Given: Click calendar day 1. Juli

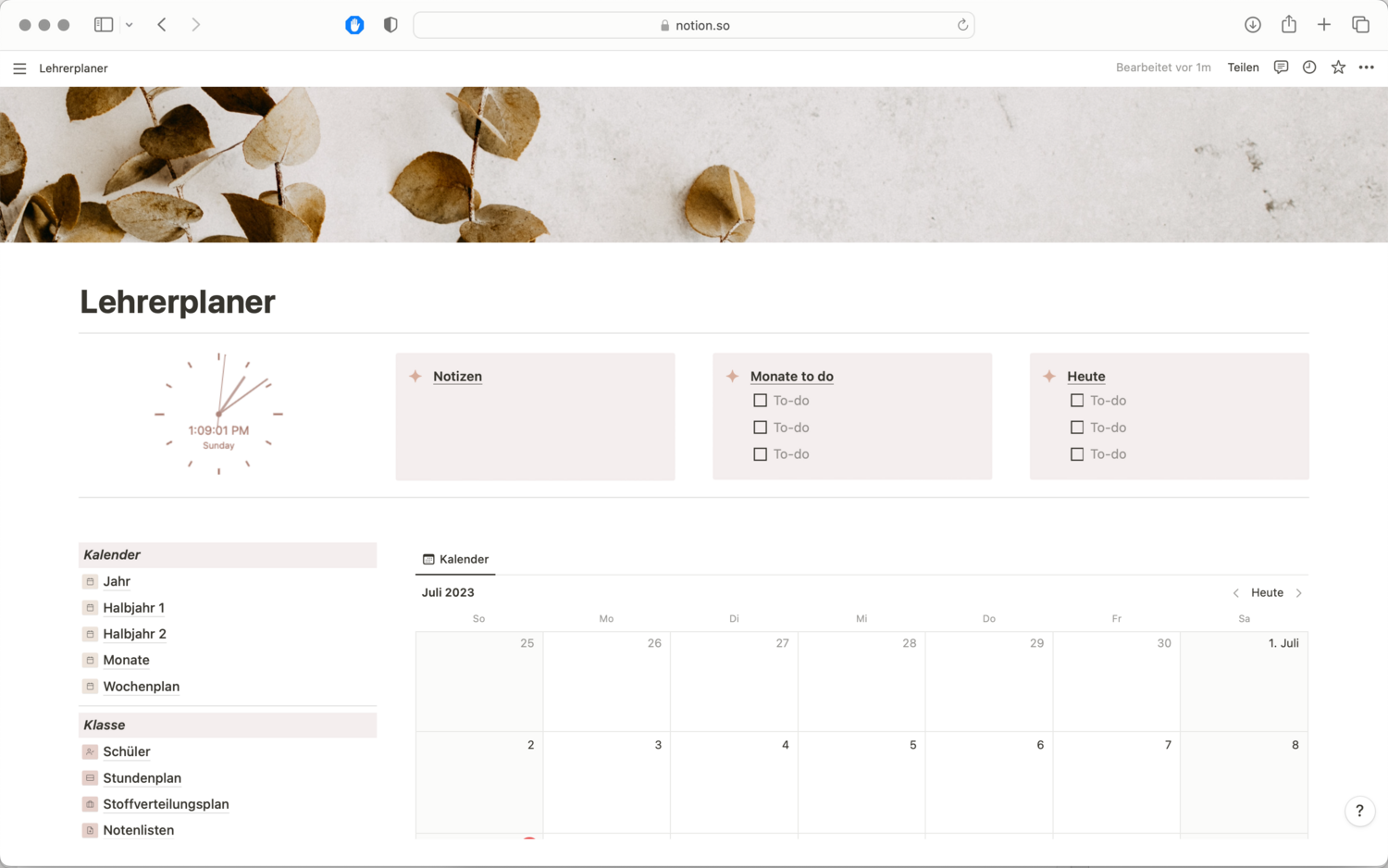Looking at the screenshot, I should pos(1244,682).
